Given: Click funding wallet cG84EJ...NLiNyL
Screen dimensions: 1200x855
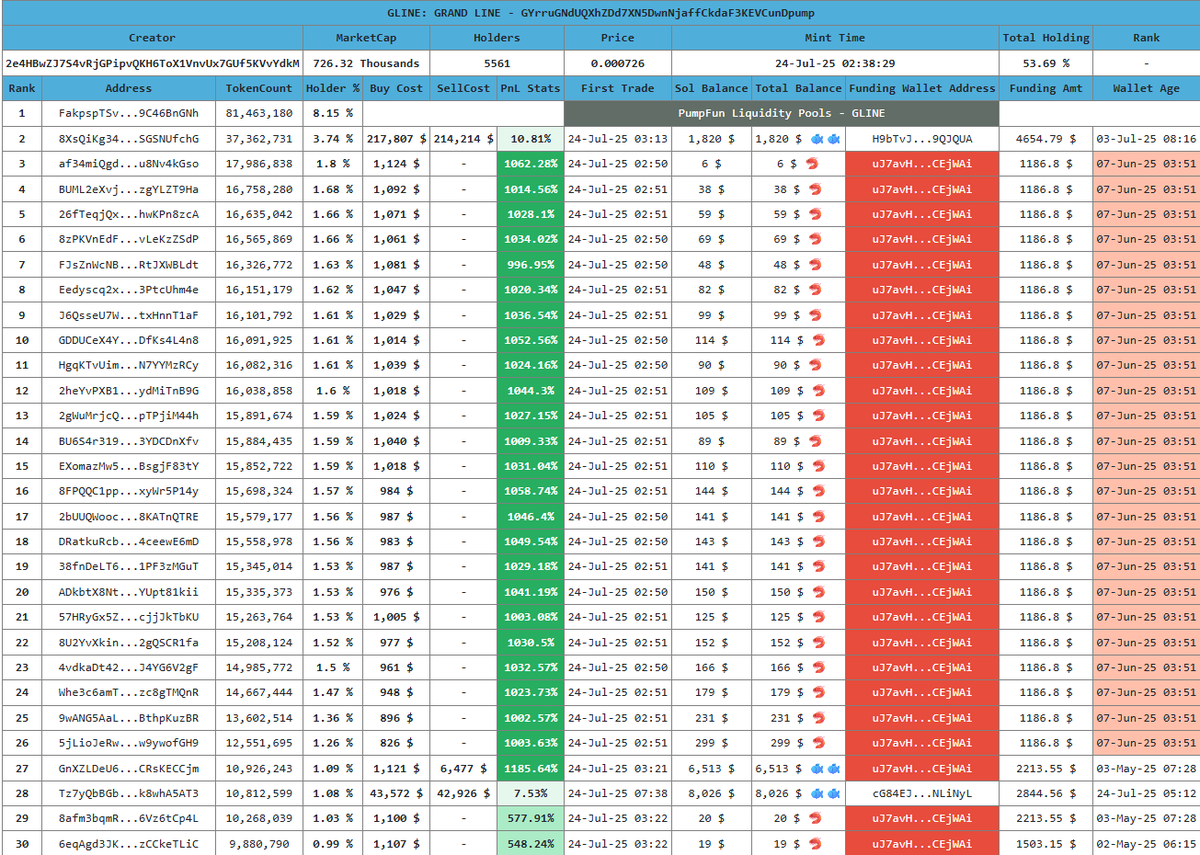Looking at the screenshot, I should coord(922,794).
